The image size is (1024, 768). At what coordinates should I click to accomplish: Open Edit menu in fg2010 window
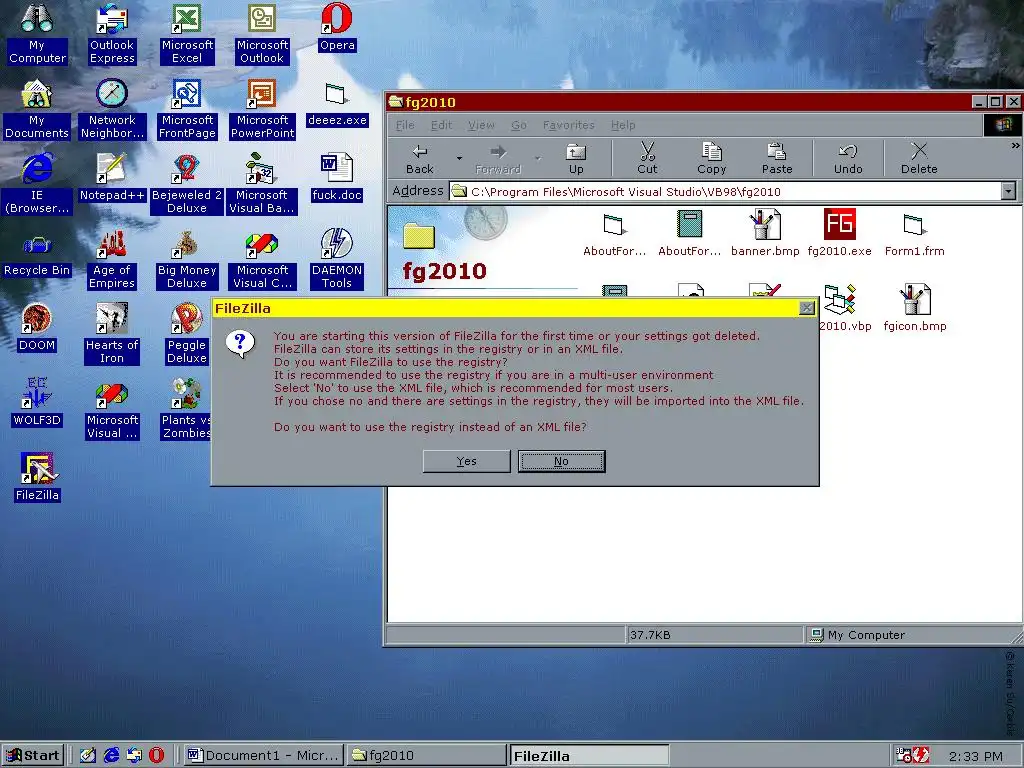click(441, 125)
